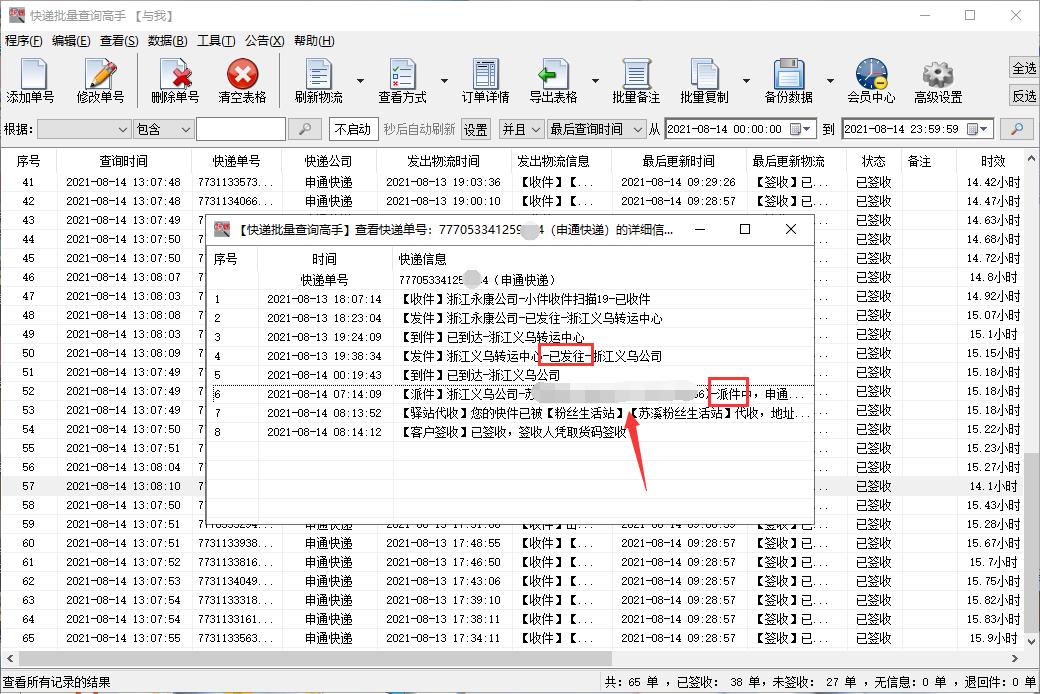Select the 修改单号 pencil icon
Image resolution: width=1040 pixels, height=694 pixels.
pos(103,80)
